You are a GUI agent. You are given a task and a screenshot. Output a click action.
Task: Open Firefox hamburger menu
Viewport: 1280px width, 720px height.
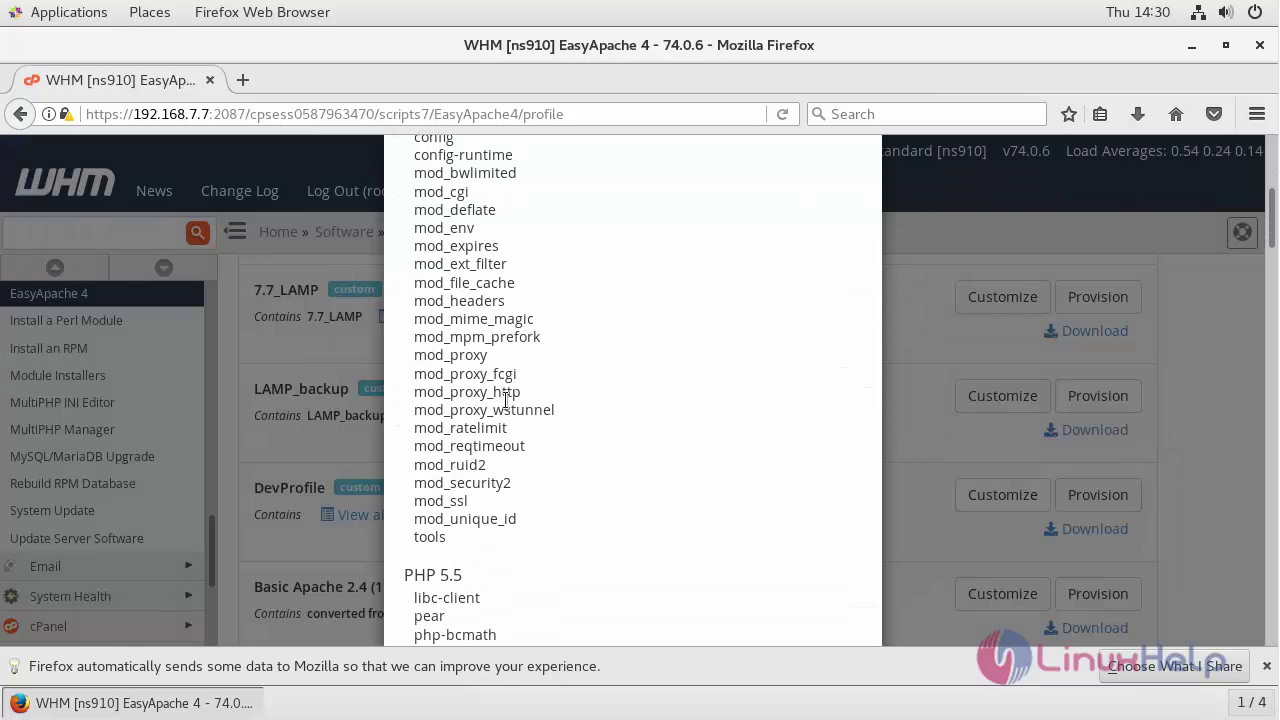coord(1257,114)
